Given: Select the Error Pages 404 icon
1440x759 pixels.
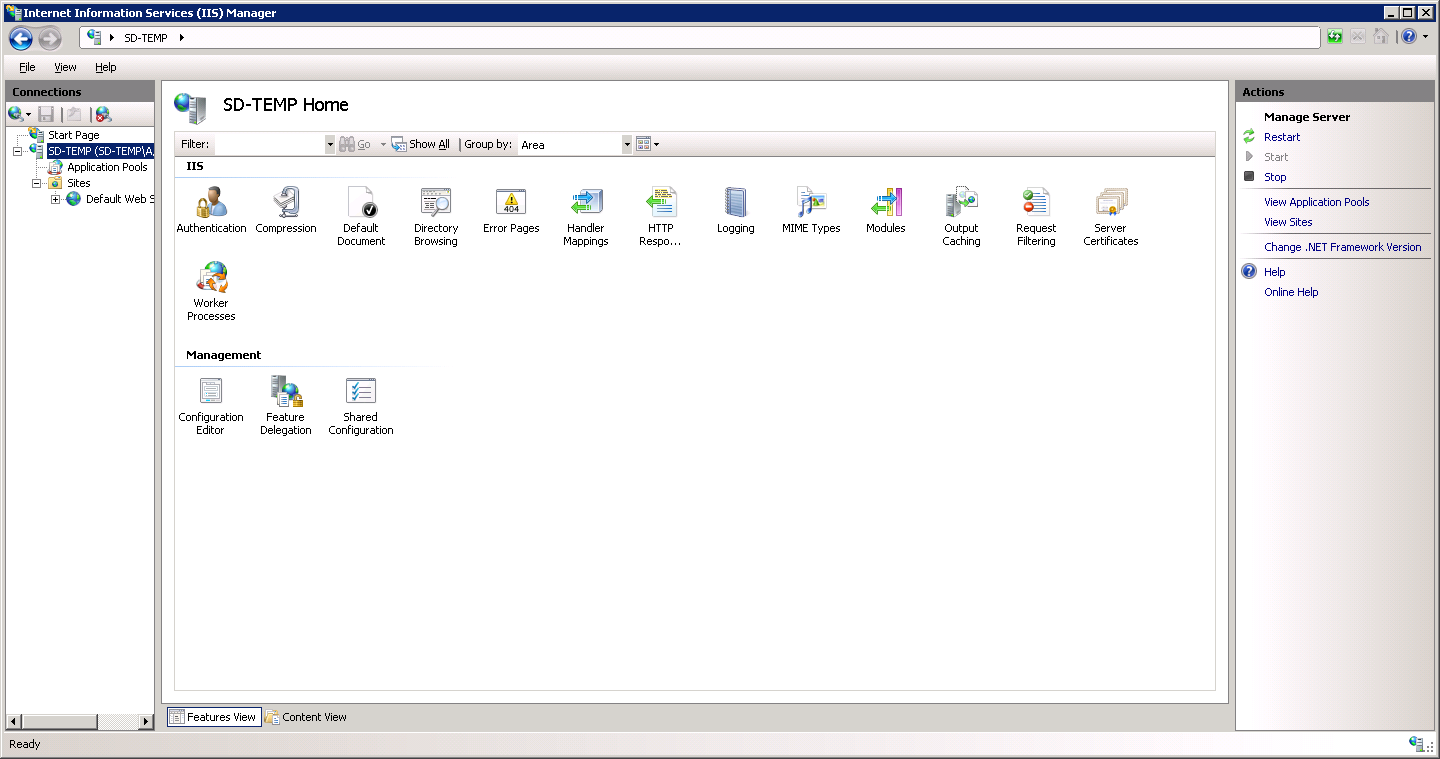Looking at the screenshot, I should (511, 203).
